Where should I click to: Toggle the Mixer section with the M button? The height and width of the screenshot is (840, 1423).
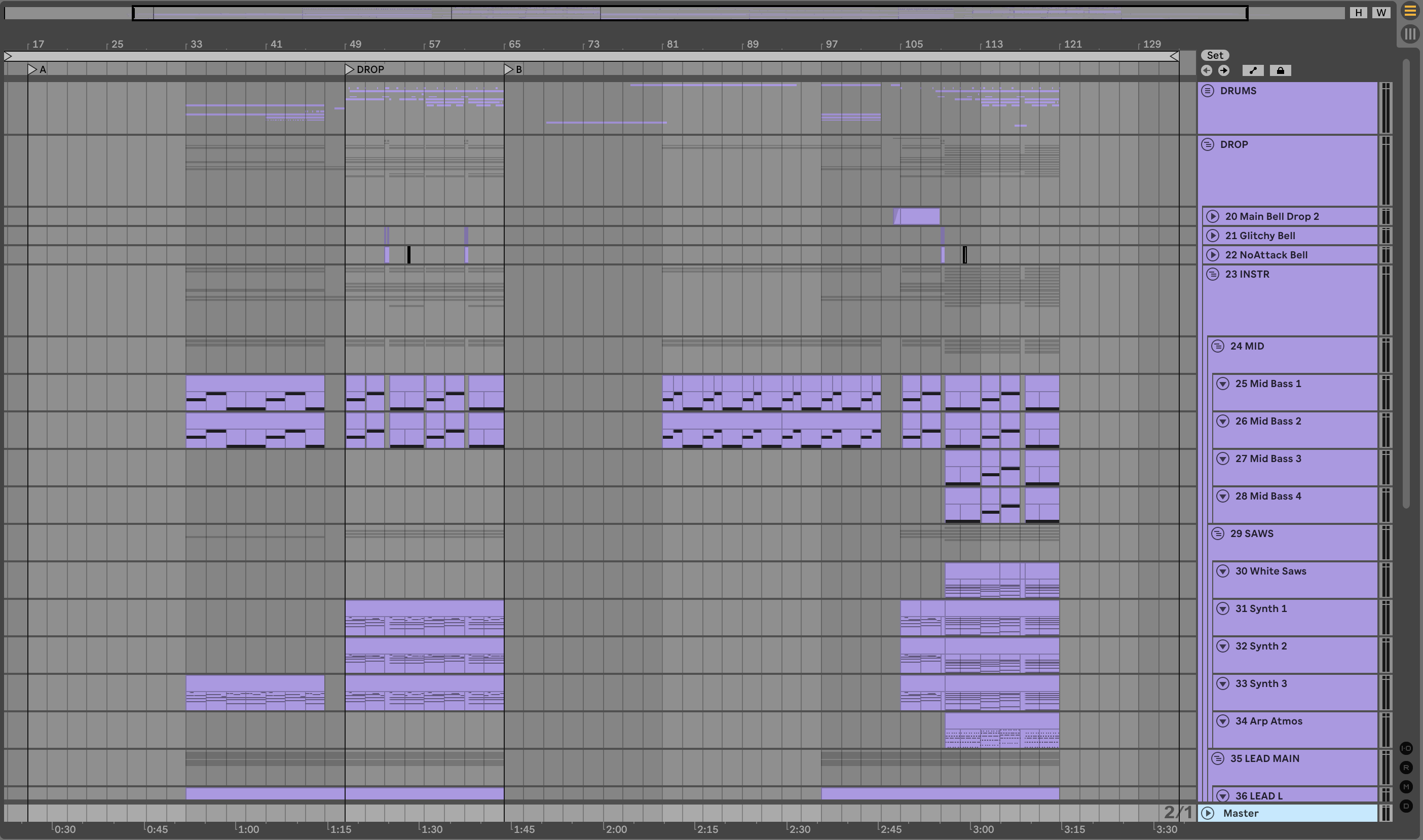click(x=1406, y=787)
